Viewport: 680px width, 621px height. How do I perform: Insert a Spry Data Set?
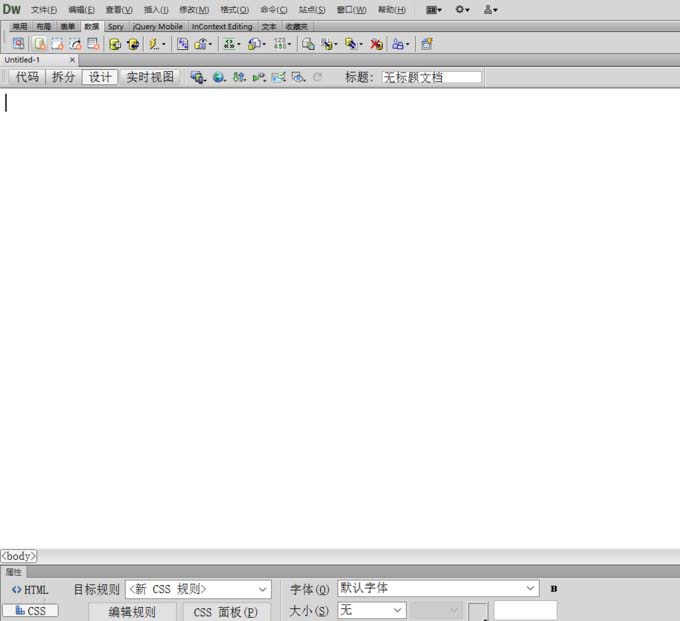[x=40, y=43]
